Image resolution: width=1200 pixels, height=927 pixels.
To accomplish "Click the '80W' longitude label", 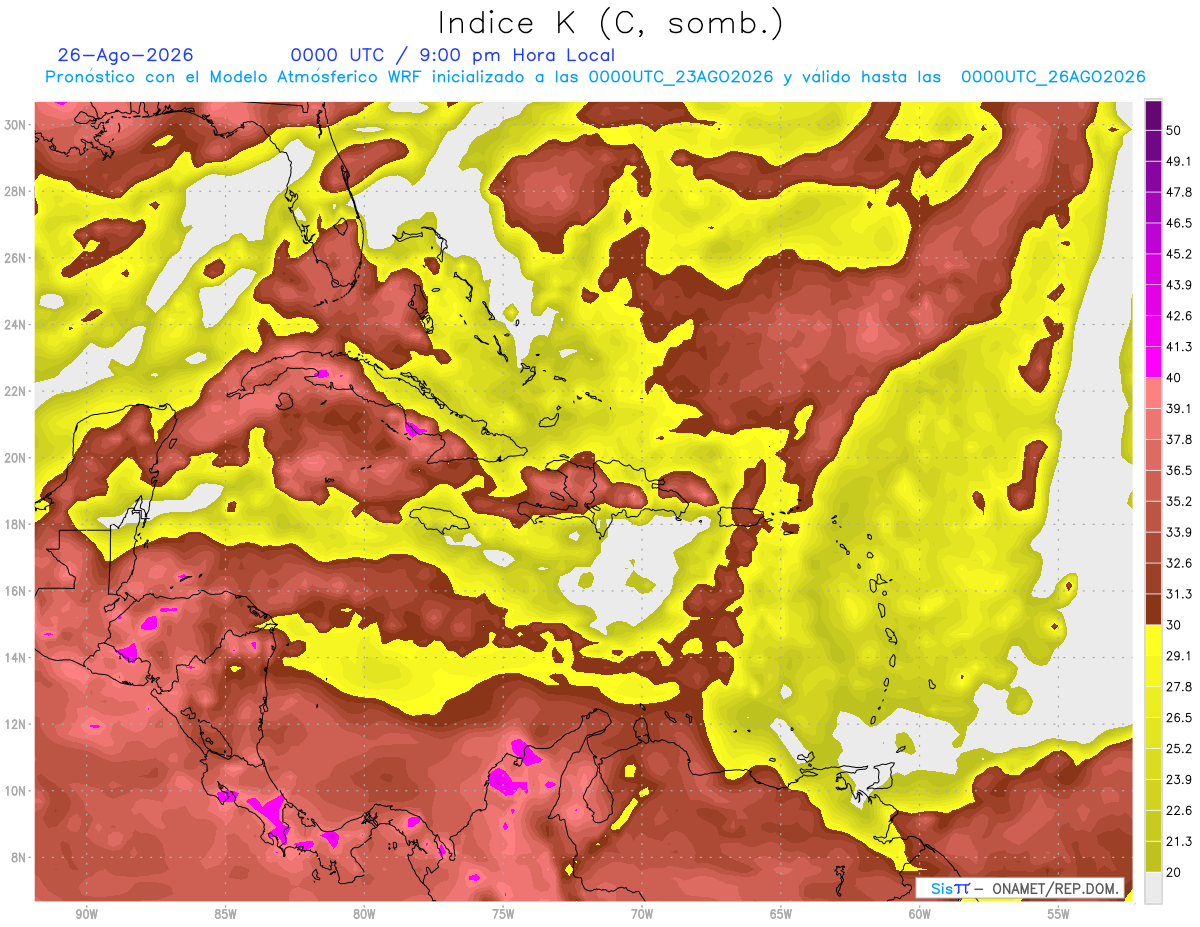I will pyautogui.click(x=364, y=914).
